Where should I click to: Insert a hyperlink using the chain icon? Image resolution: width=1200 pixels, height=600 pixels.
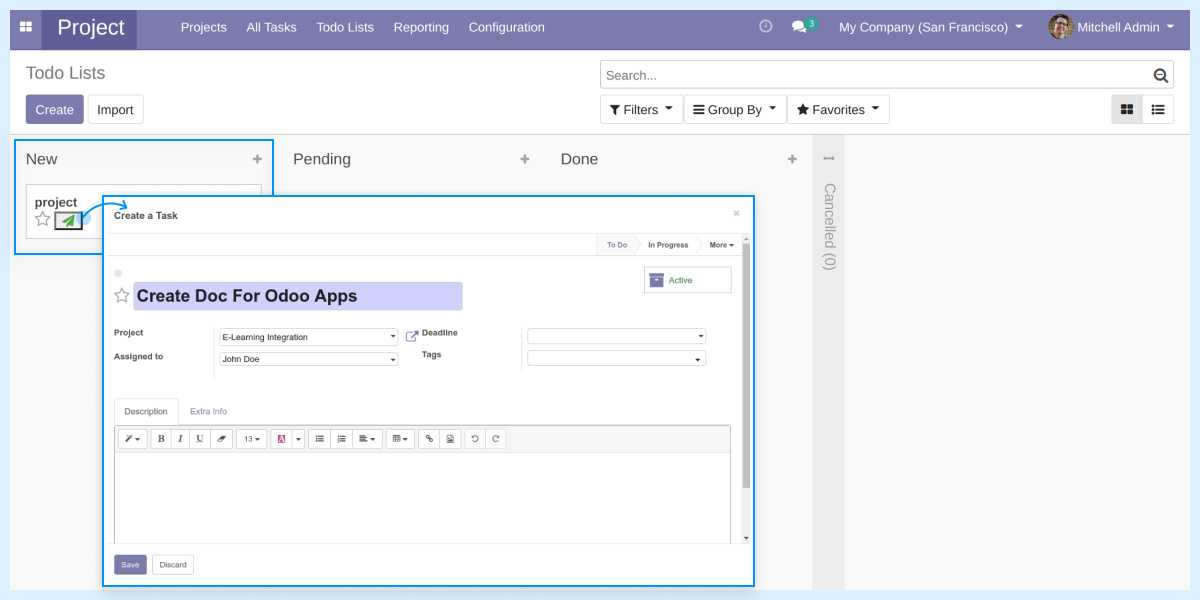[429, 438]
